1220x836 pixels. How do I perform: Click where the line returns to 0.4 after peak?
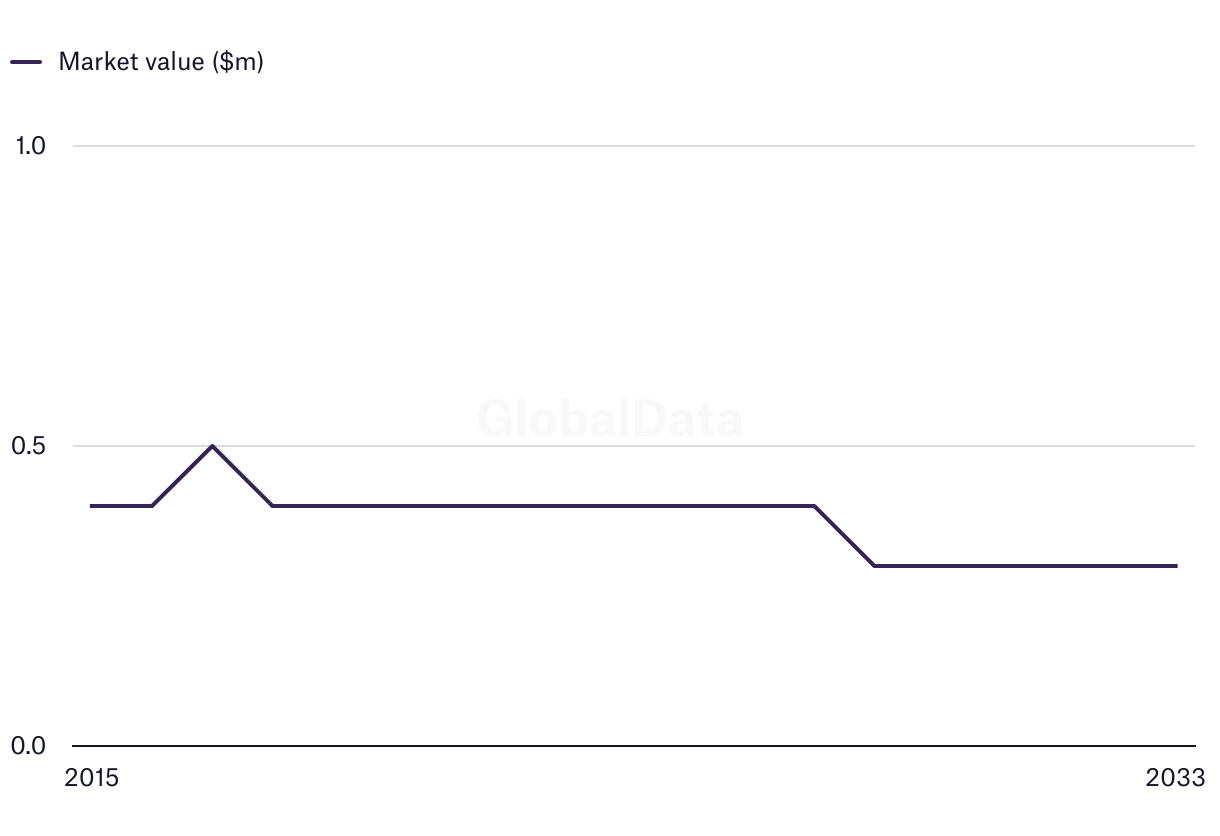click(x=272, y=506)
